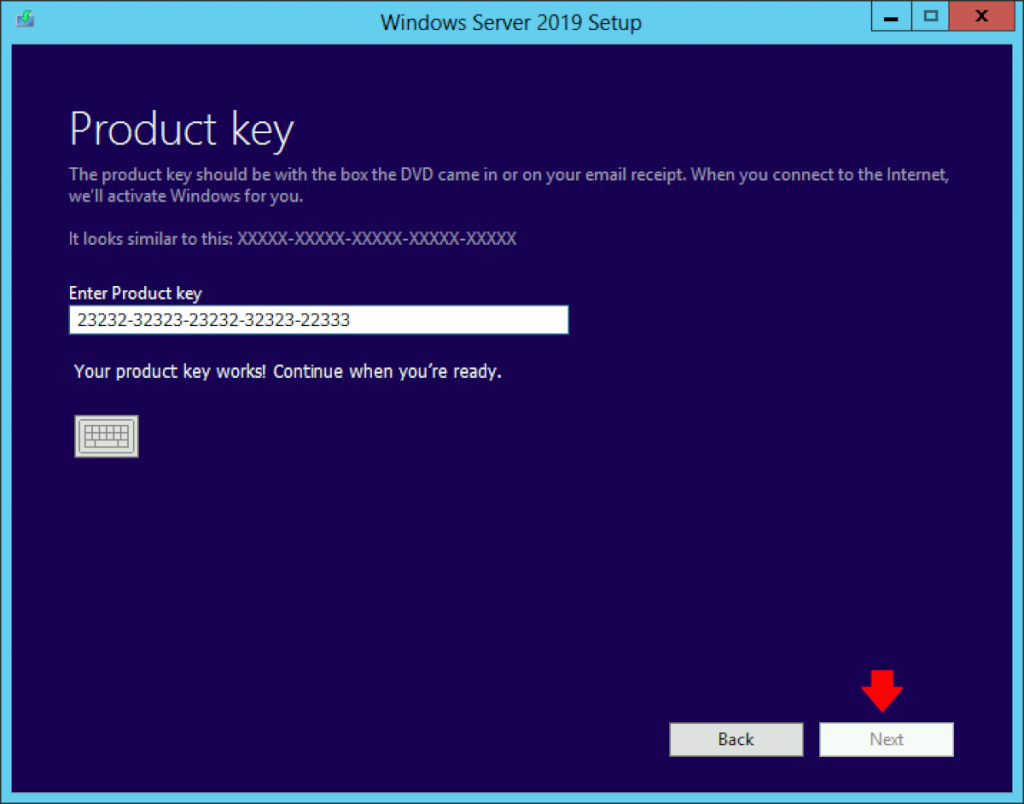Minimize the setup window
Viewport: 1024px width, 804px height.
[x=890, y=16]
